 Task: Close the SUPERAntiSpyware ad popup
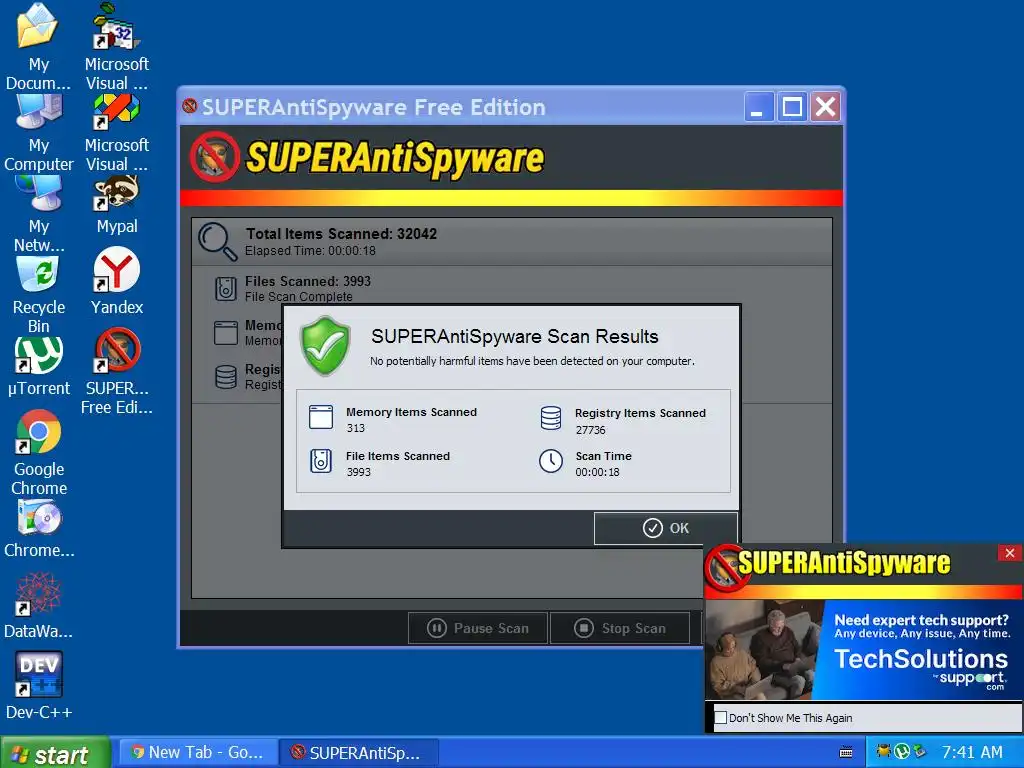[1010, 553]
